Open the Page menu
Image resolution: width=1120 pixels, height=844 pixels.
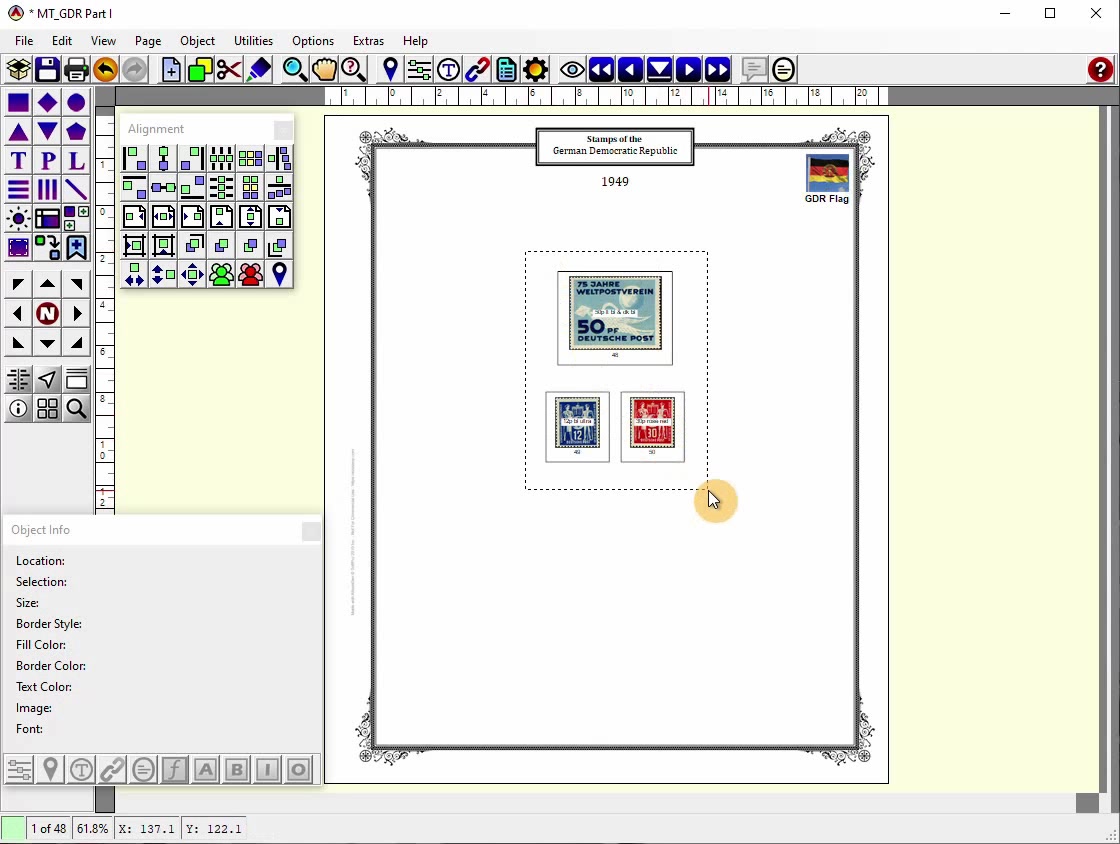(x=148, y=41)
